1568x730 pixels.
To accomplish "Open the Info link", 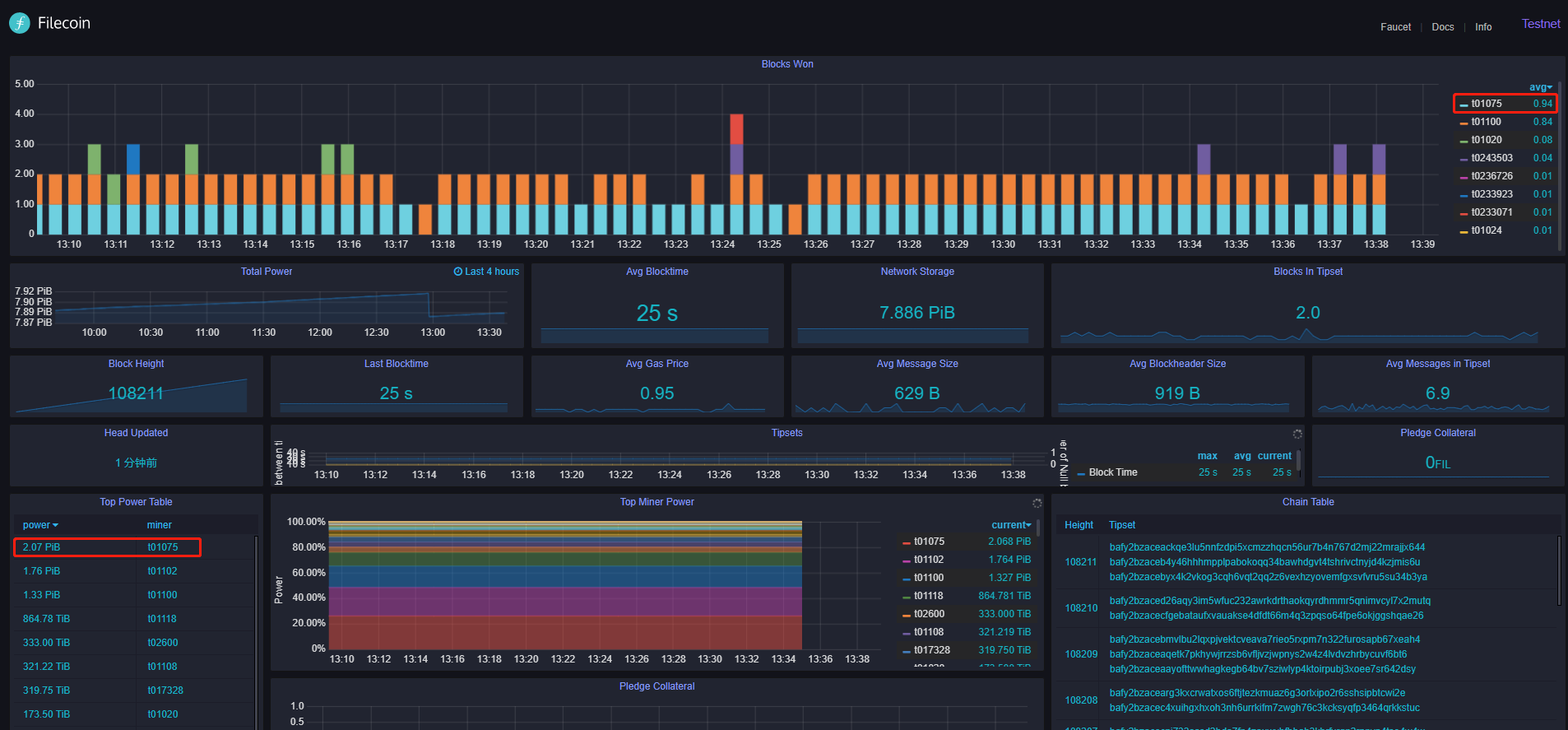I will pyautogui.click(x=1483, y=27).
